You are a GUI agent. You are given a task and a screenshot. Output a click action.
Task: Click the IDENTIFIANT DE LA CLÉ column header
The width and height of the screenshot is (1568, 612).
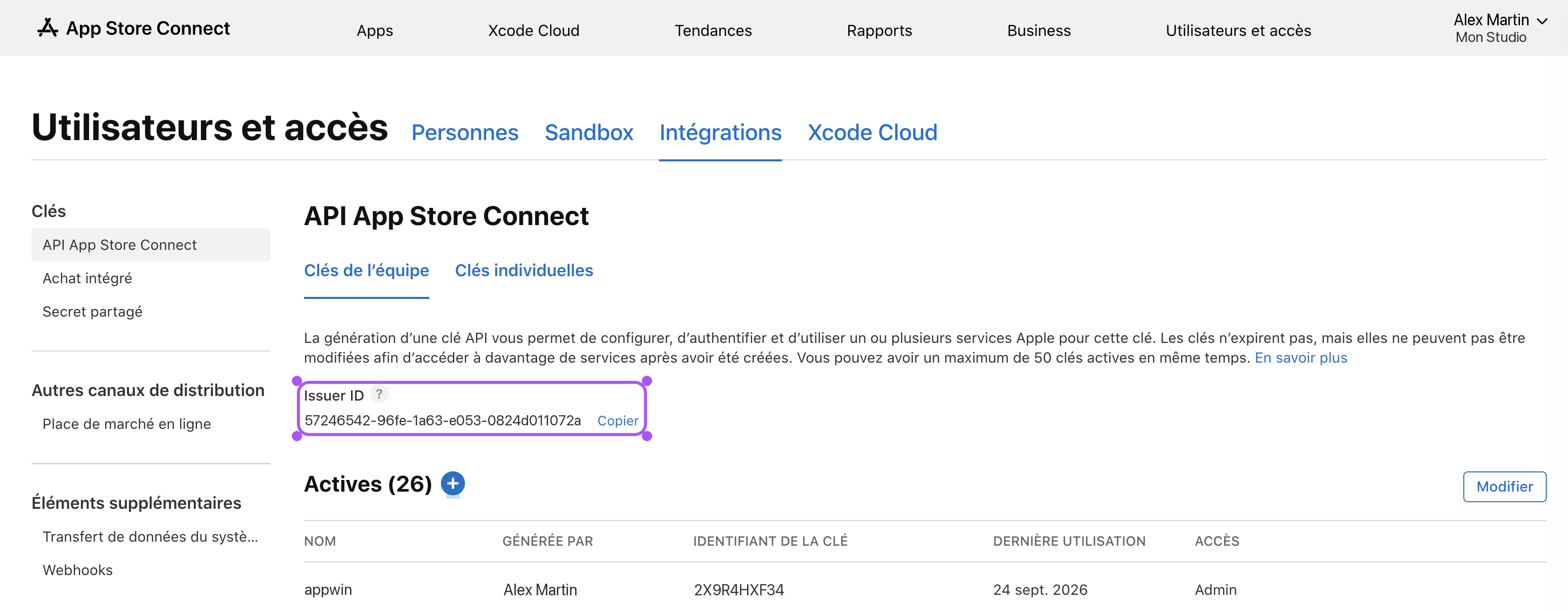pyautogui.click(x=771, y=541)
